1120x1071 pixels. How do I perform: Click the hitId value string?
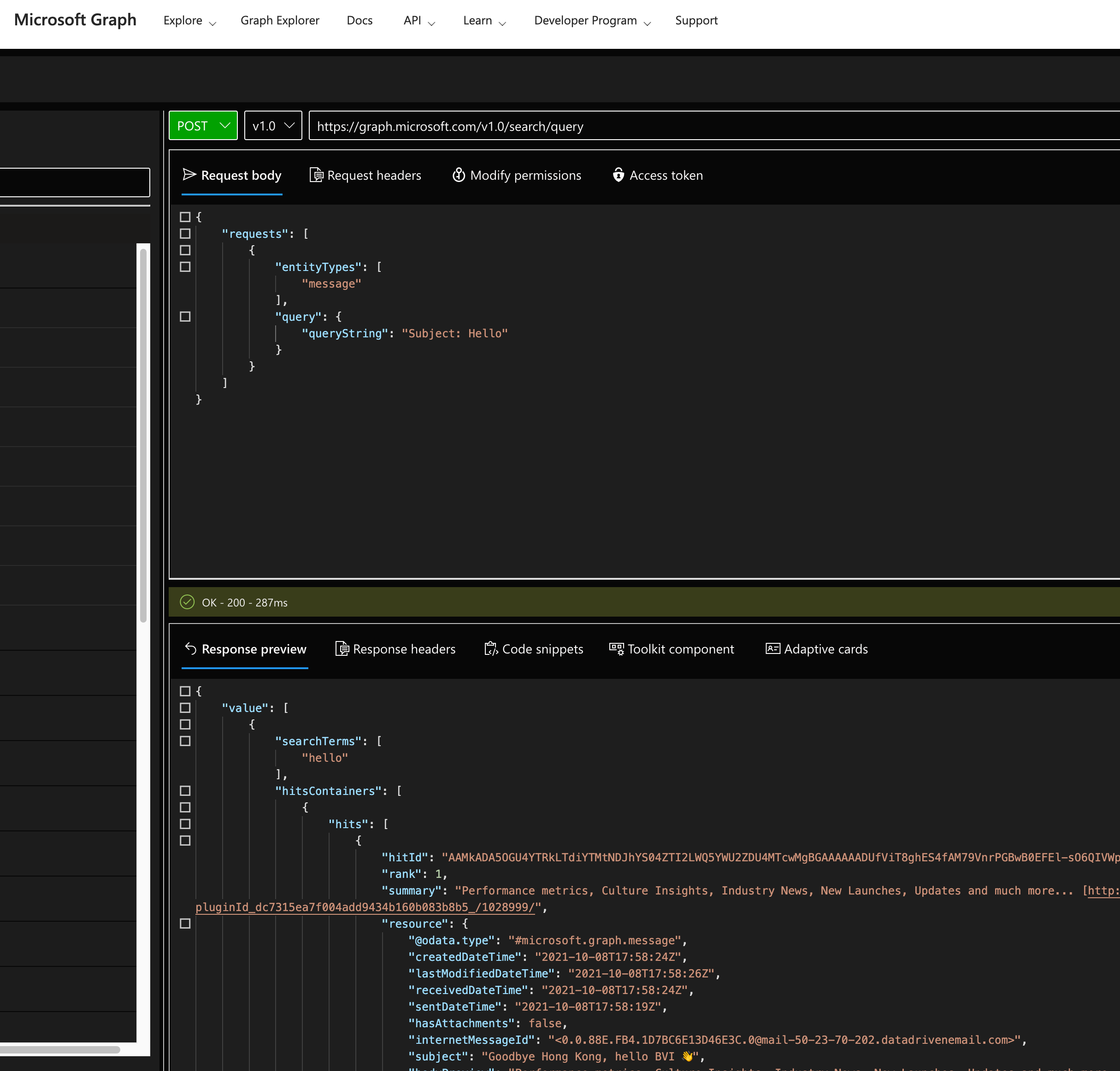point(780,858)
